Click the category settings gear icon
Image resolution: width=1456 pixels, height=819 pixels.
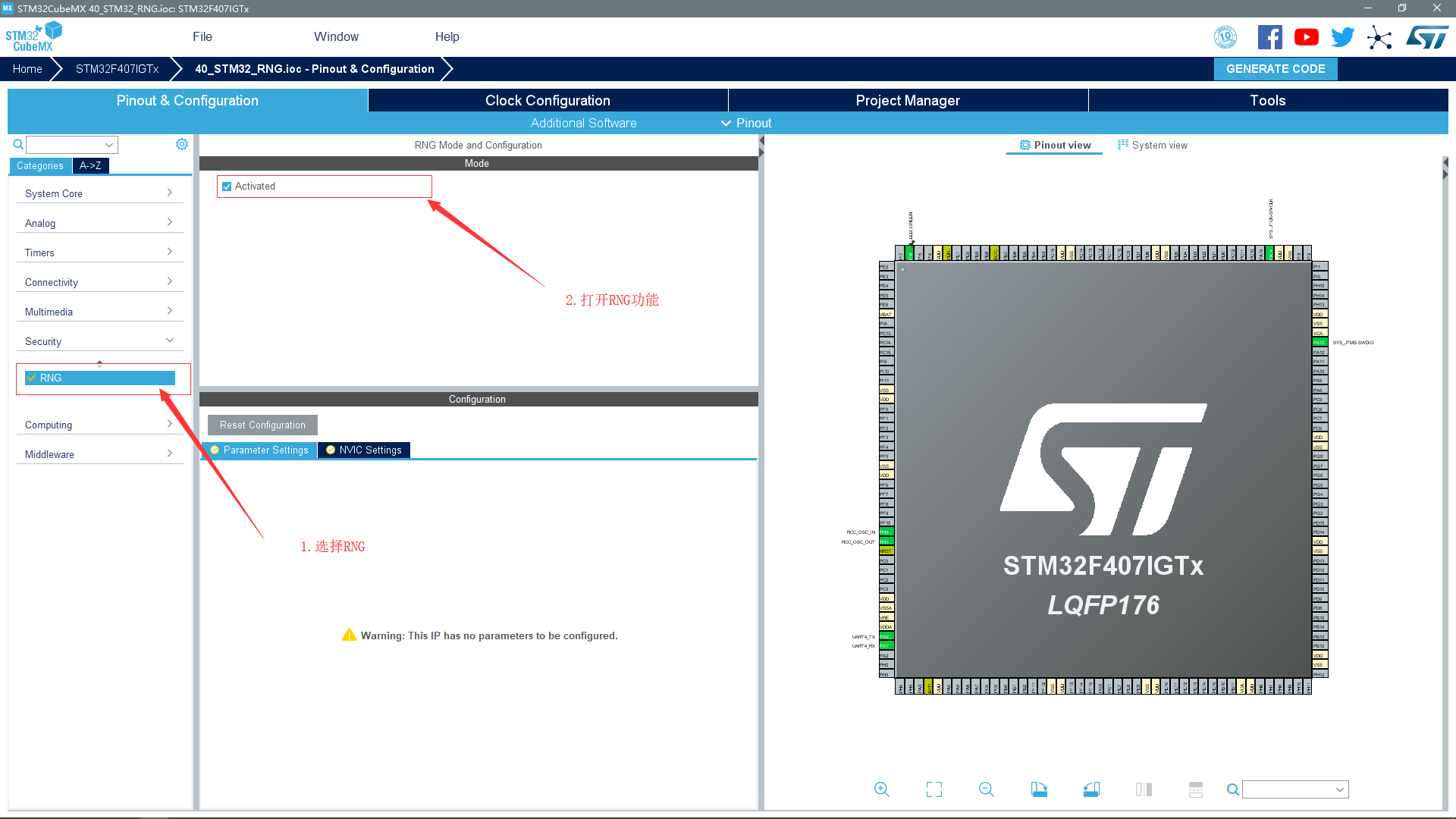182,144
